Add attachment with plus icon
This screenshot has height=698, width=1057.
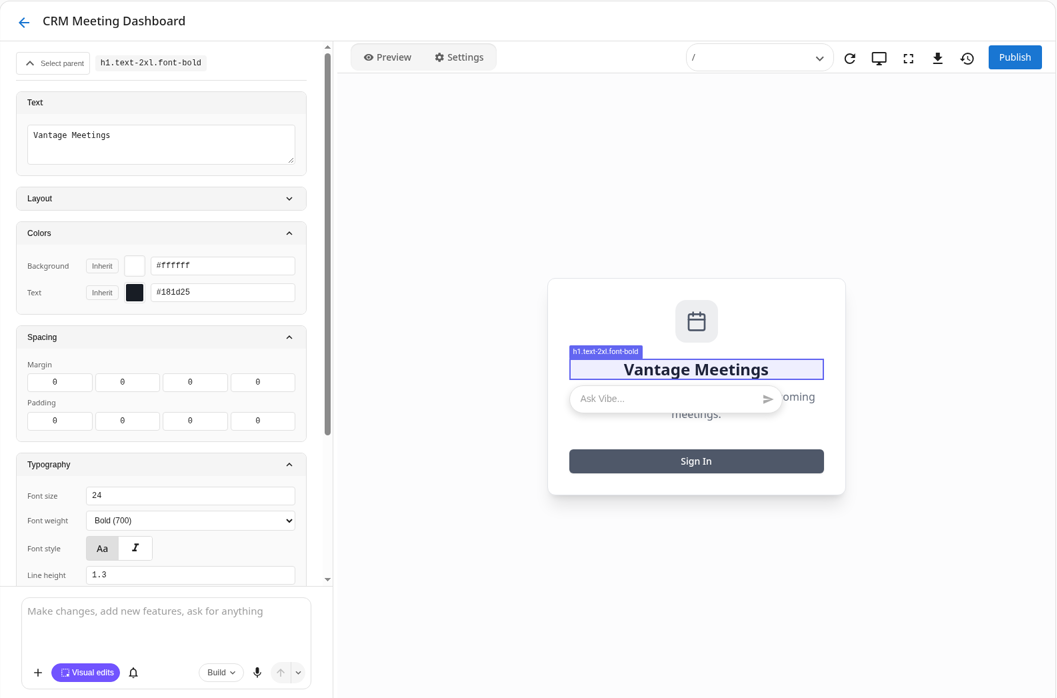[x=38, y=672]
